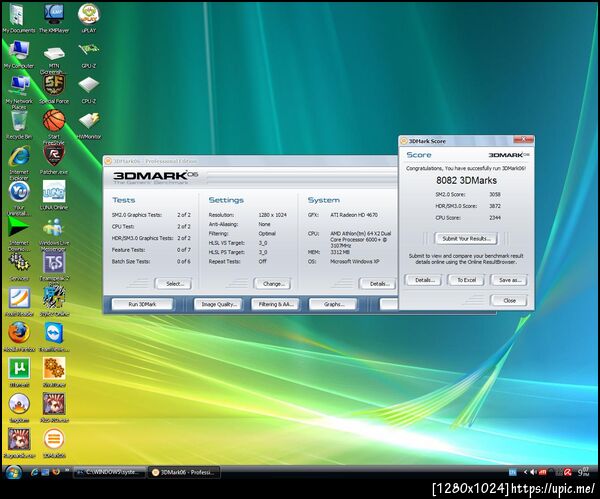Screen dimensions: 600x499
Task: Open Image Quality options in 3DMark06
Action: click(x=219, y=304)
